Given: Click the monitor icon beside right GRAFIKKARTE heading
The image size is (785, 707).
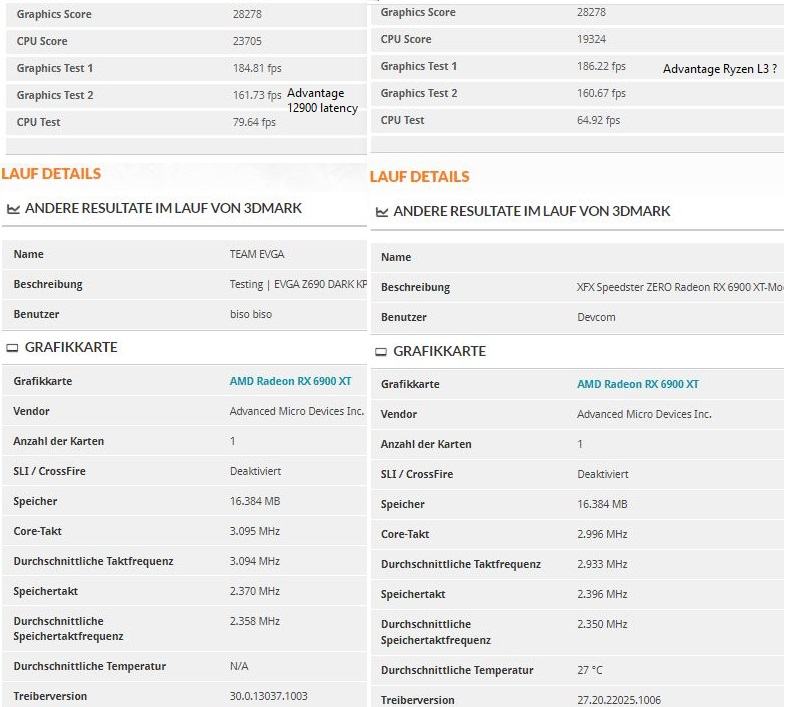Looking at the screenshot, I should click(381, 351).
